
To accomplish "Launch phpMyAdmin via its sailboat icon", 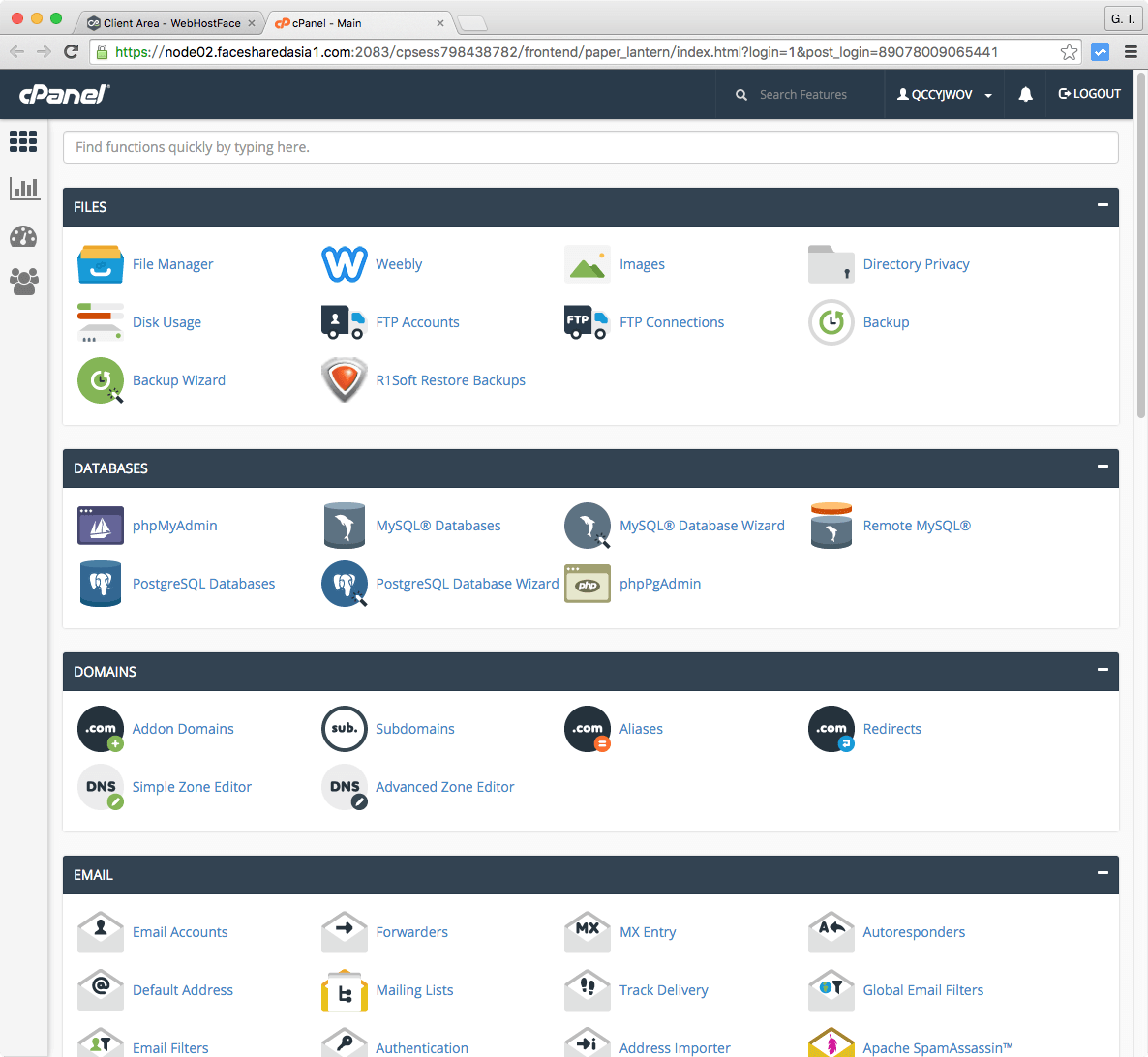I will [x=100, y=525].
